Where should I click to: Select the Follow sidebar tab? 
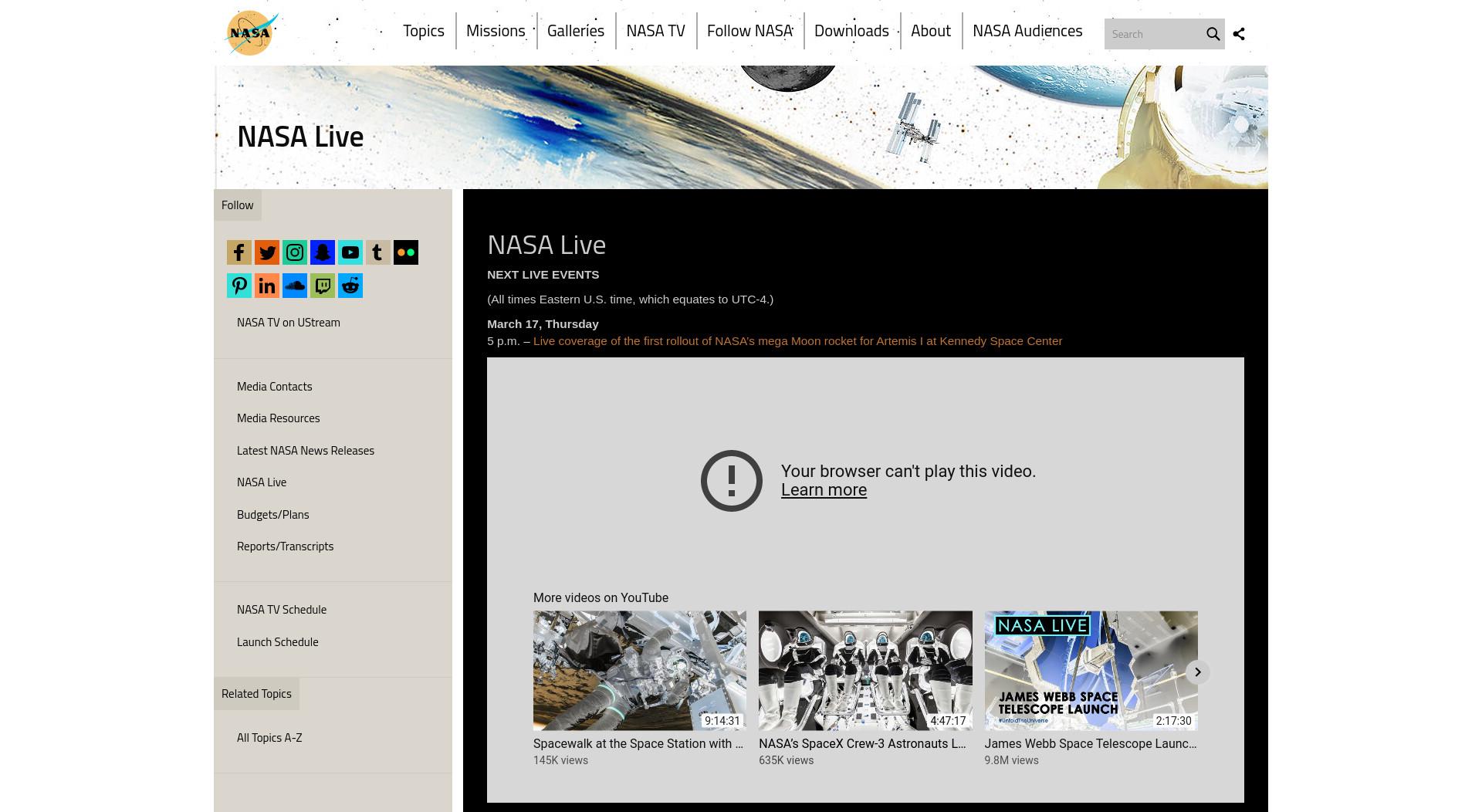(x=238, y=205)
